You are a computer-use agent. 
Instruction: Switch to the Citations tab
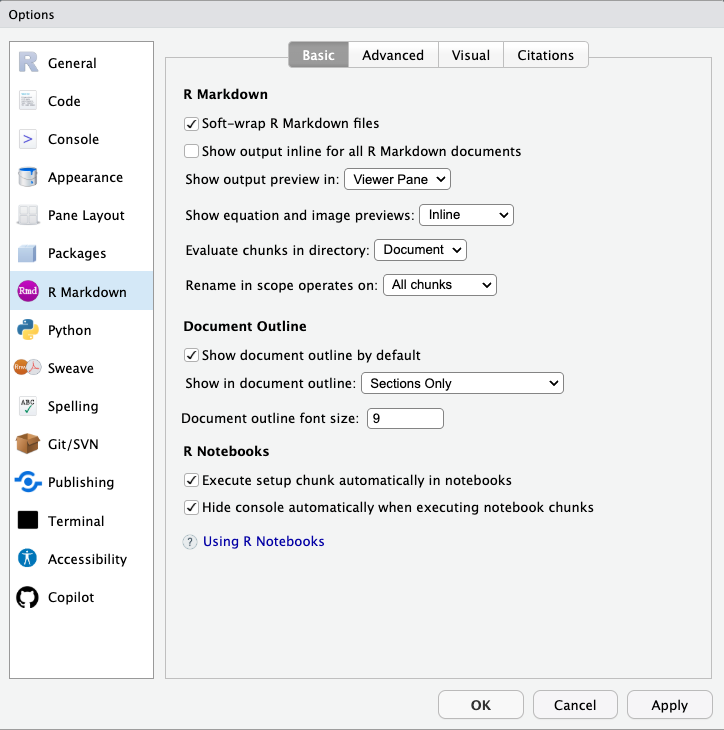point(545,55)
